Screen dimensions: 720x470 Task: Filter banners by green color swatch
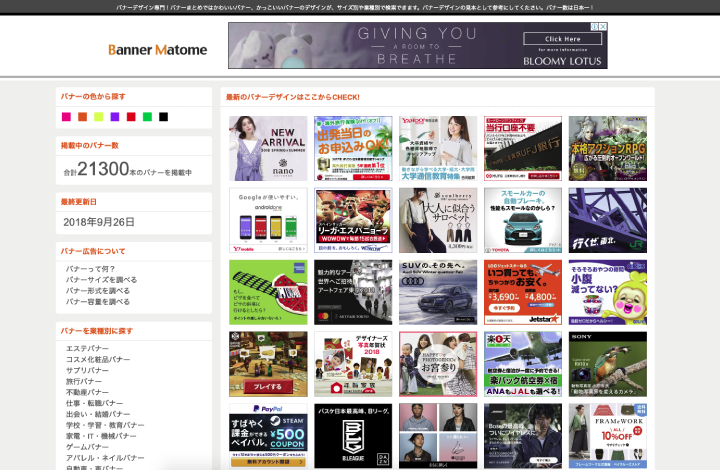[x=147, y=117]
